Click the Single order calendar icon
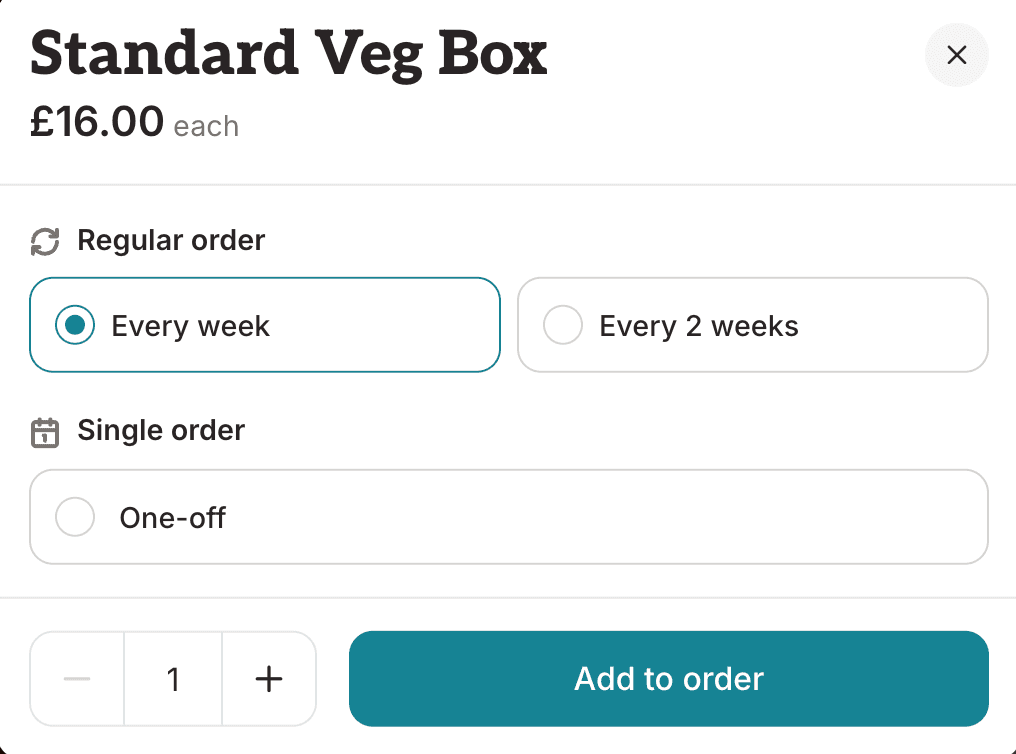1016x754 pixels. (45, 432)
